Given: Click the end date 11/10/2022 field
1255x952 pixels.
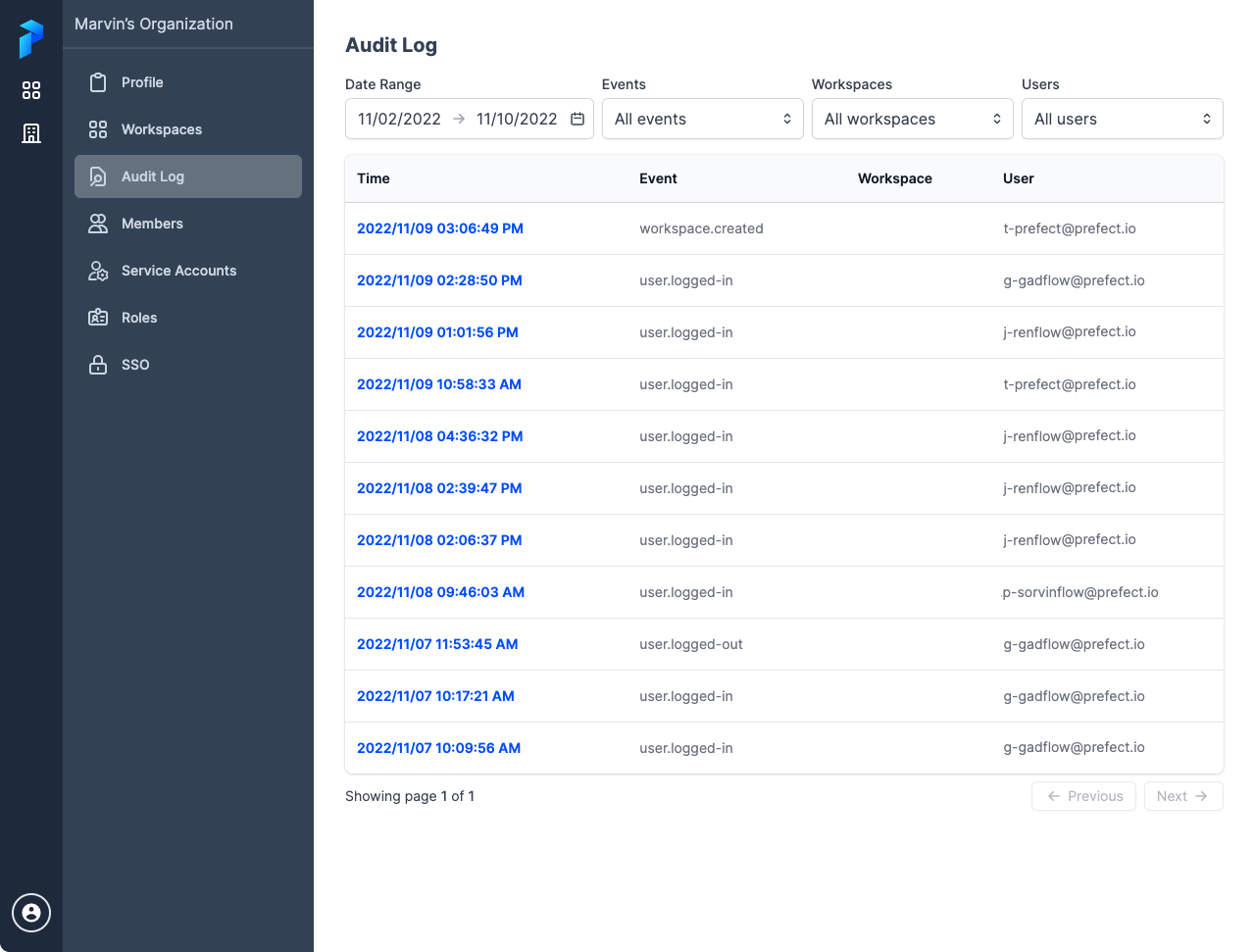Looking at the screenshot, I should tap(517, 119).
